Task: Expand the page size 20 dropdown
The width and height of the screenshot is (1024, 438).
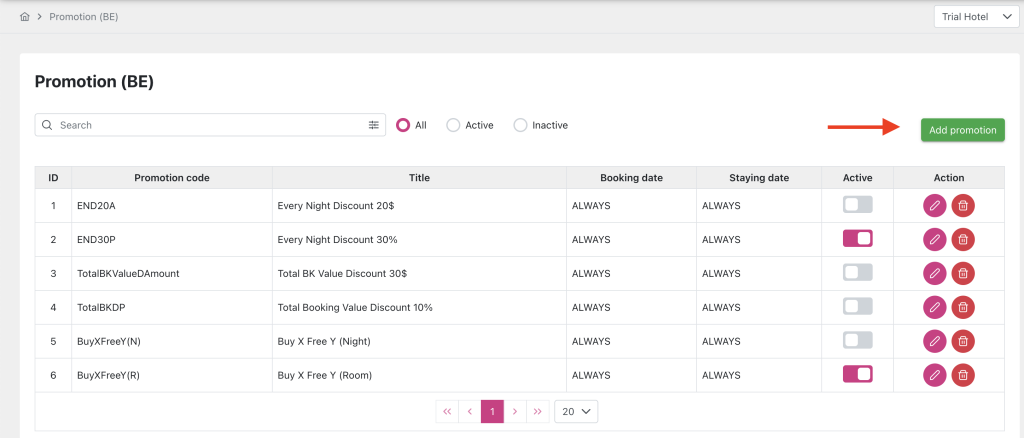Action: click(x=576, y=411)
